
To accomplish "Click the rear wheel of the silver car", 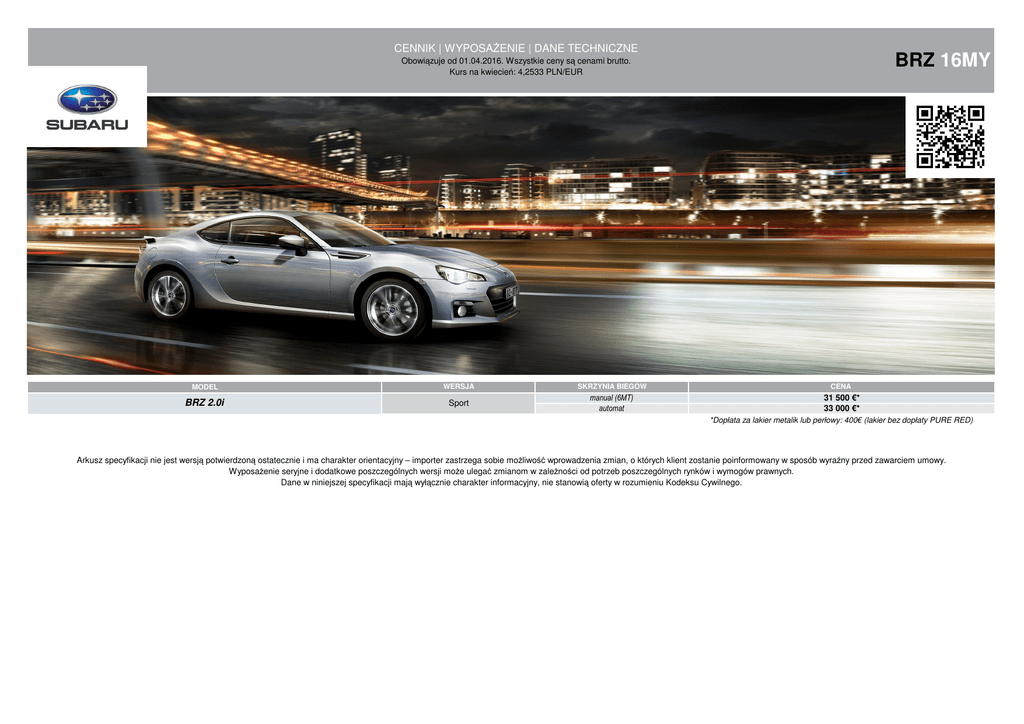I will (169, 294).
